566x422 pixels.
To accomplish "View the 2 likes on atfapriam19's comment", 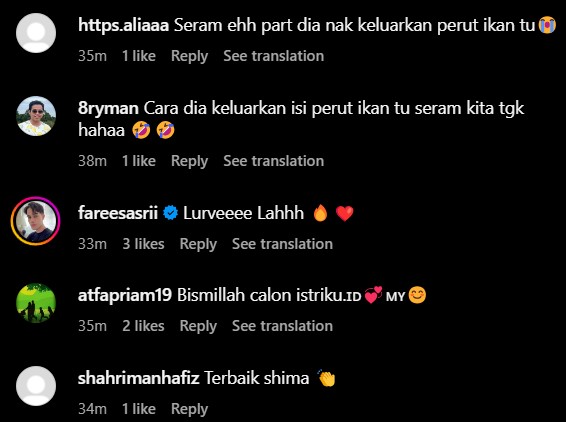I will 143,326.
